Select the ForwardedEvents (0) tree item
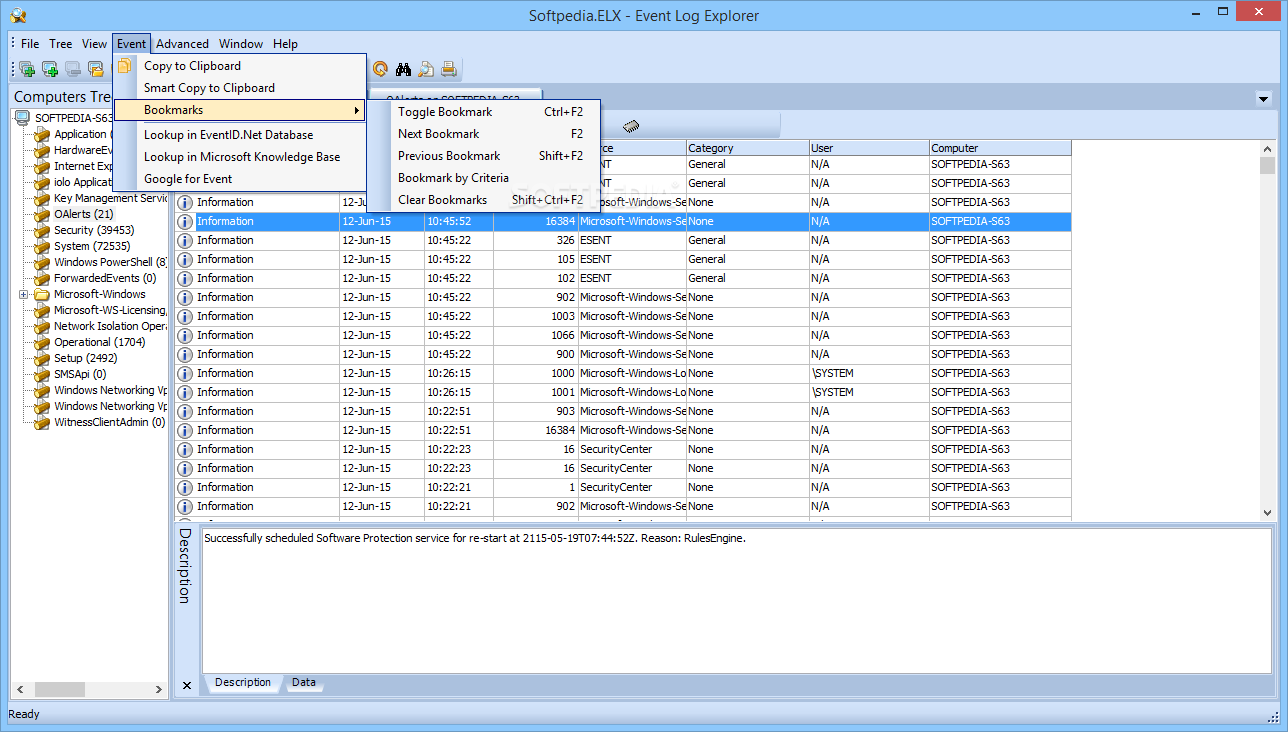Viewport: 1288px width, 732px height. pyautogui.click(x=105, y=278)
